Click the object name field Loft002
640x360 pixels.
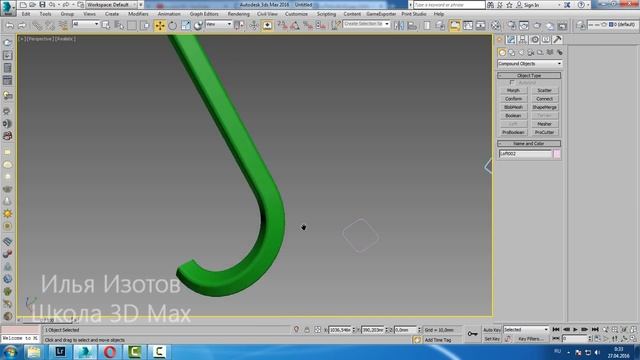pos(525,154)
